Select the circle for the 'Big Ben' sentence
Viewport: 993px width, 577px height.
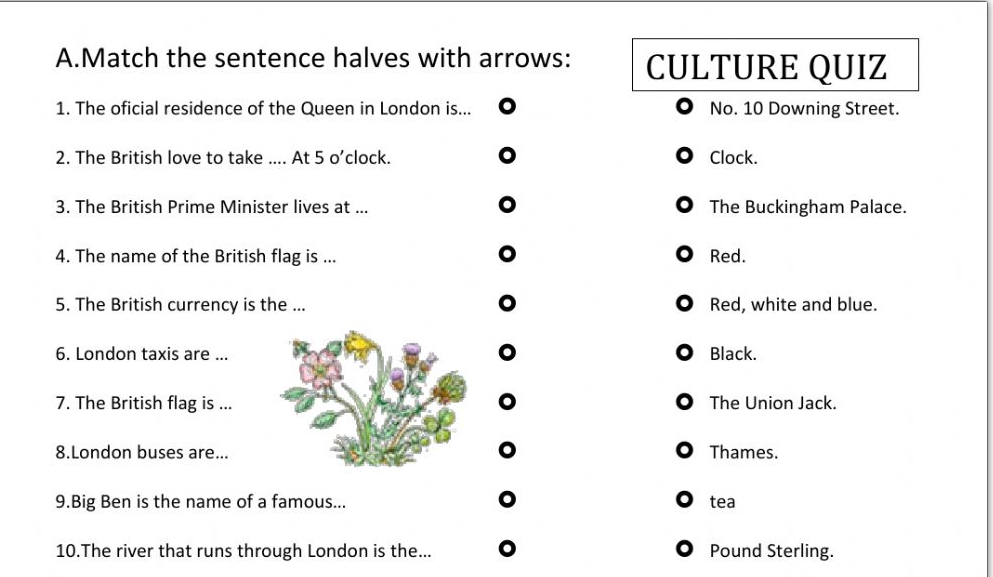[x=507, y=500]
